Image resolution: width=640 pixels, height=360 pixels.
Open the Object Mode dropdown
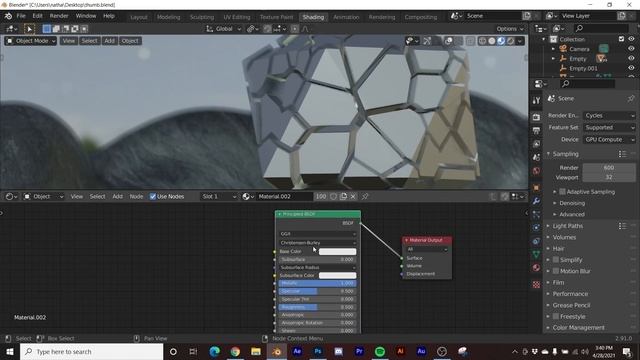[x=31, y=41]
